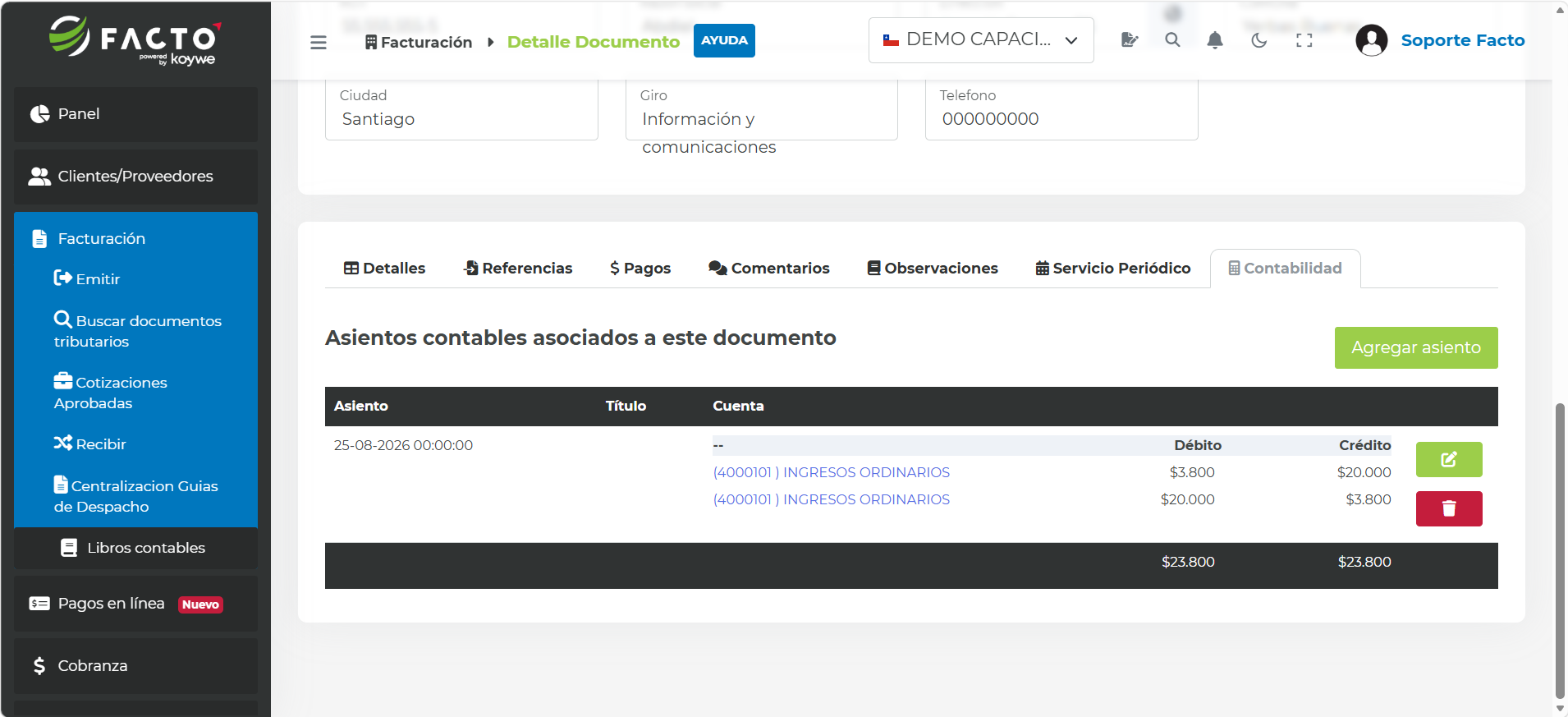Delete the accounting entry red trash button
This screenshot has width=1568, height=717.
click(x=1449, y=508)
